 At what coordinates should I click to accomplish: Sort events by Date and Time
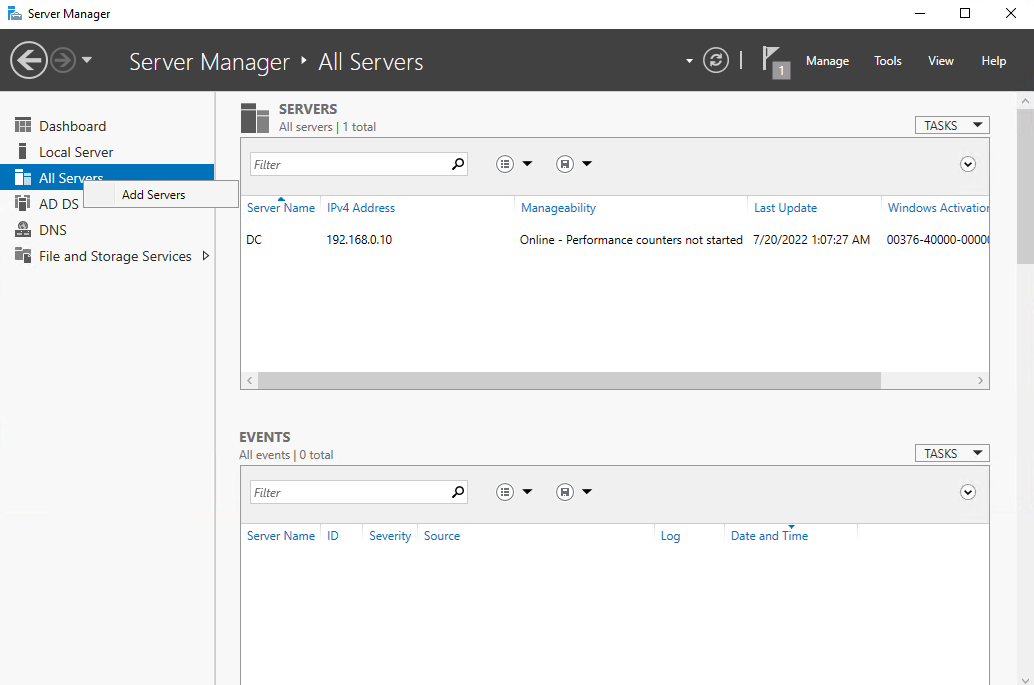(x=769, y=535)
